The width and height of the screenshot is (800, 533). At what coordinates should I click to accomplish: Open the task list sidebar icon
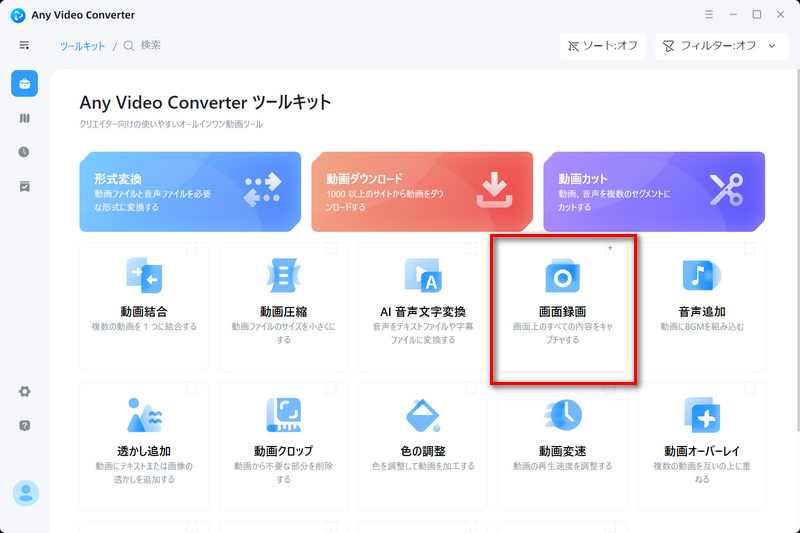pyautogui.click(x=24, y=187)
